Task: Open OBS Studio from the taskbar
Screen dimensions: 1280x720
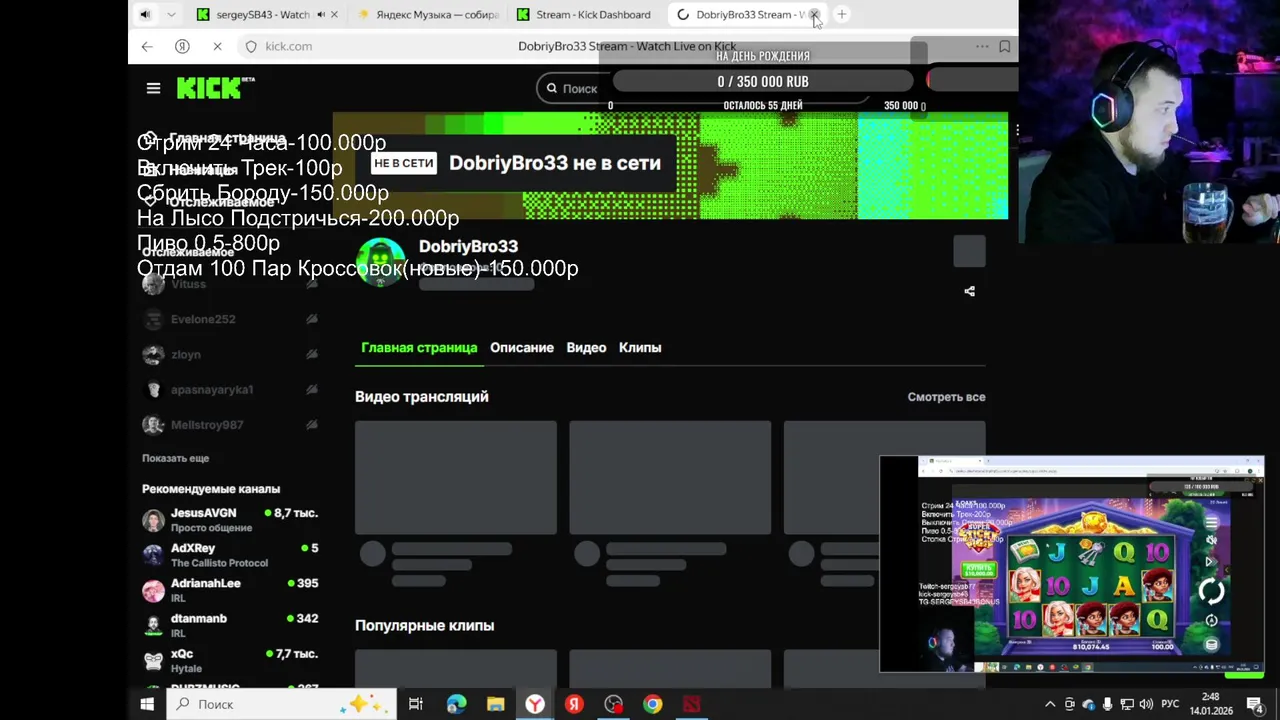Action: (613, 704)
